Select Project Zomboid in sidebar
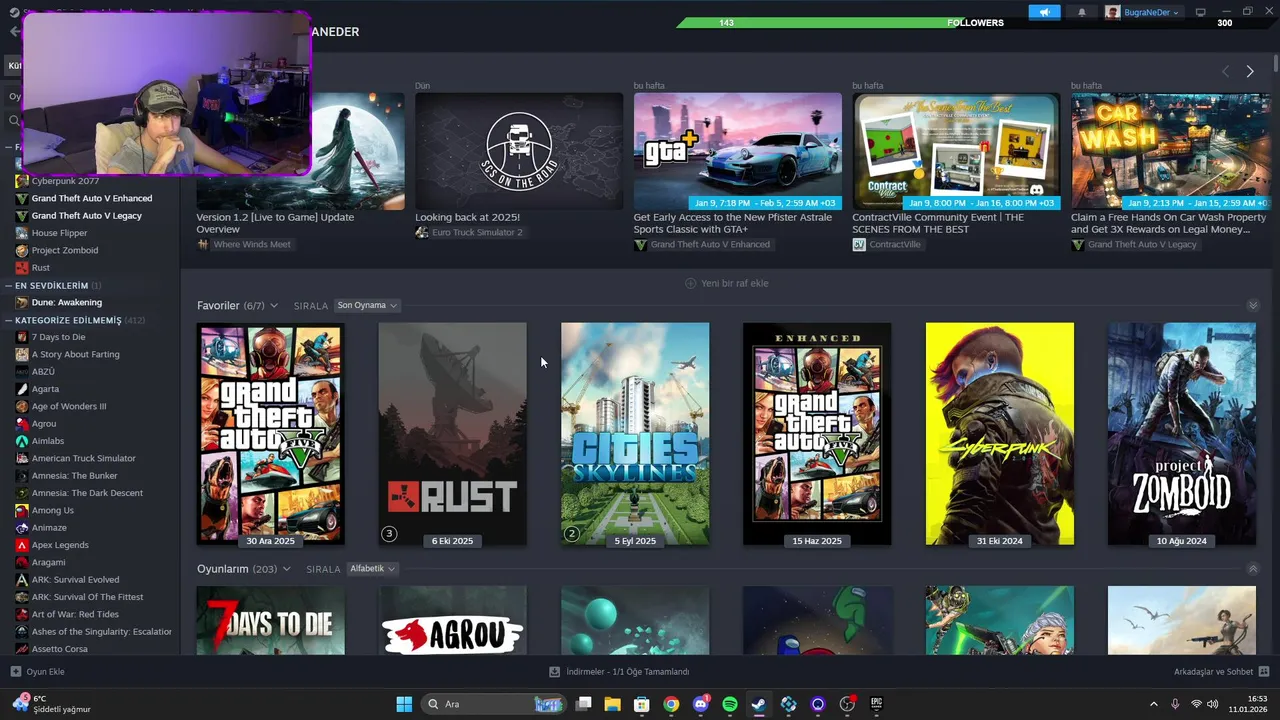 click(64, 250)
